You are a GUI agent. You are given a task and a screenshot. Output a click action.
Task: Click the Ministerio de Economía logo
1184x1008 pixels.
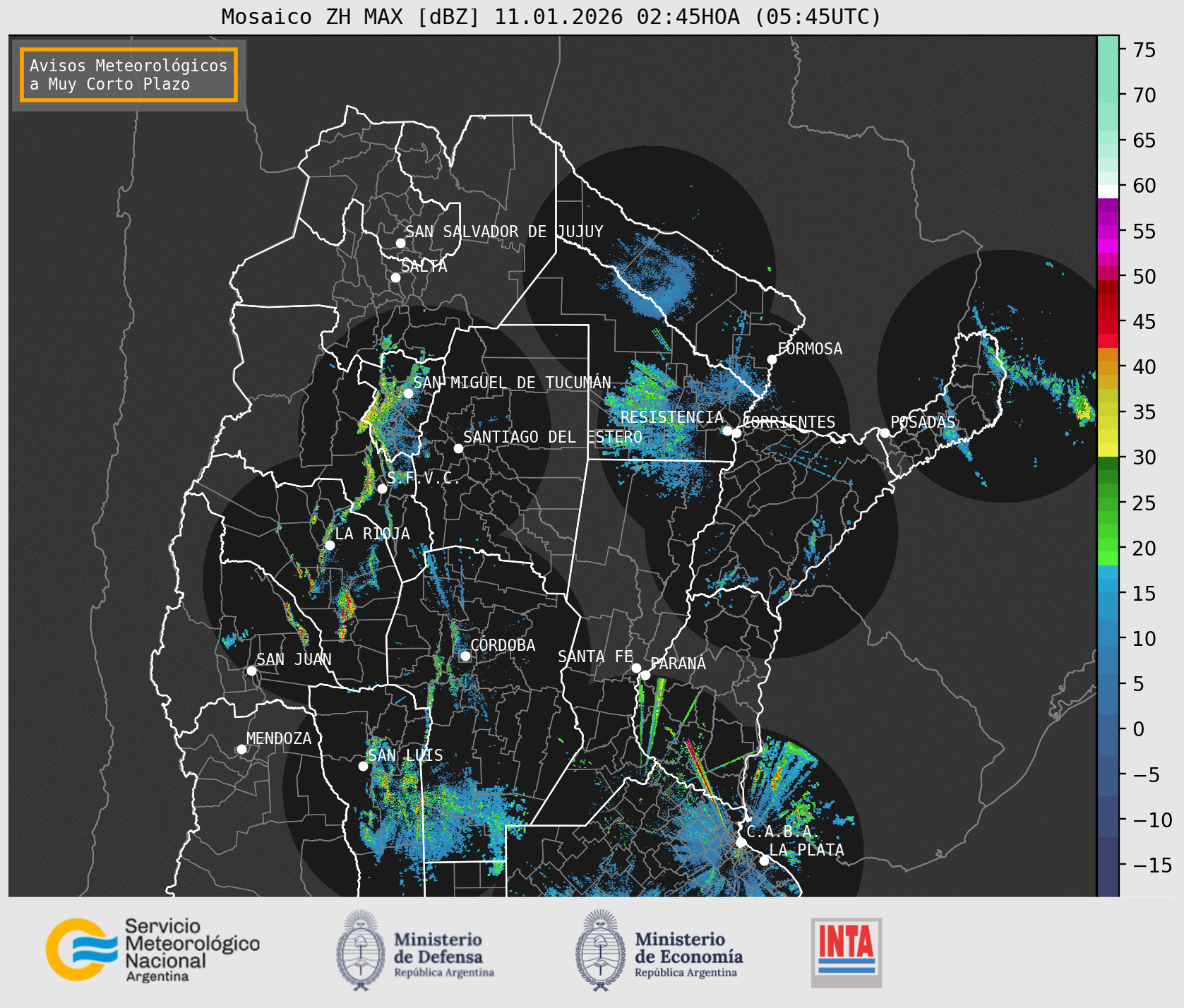(x=659, y=950)
